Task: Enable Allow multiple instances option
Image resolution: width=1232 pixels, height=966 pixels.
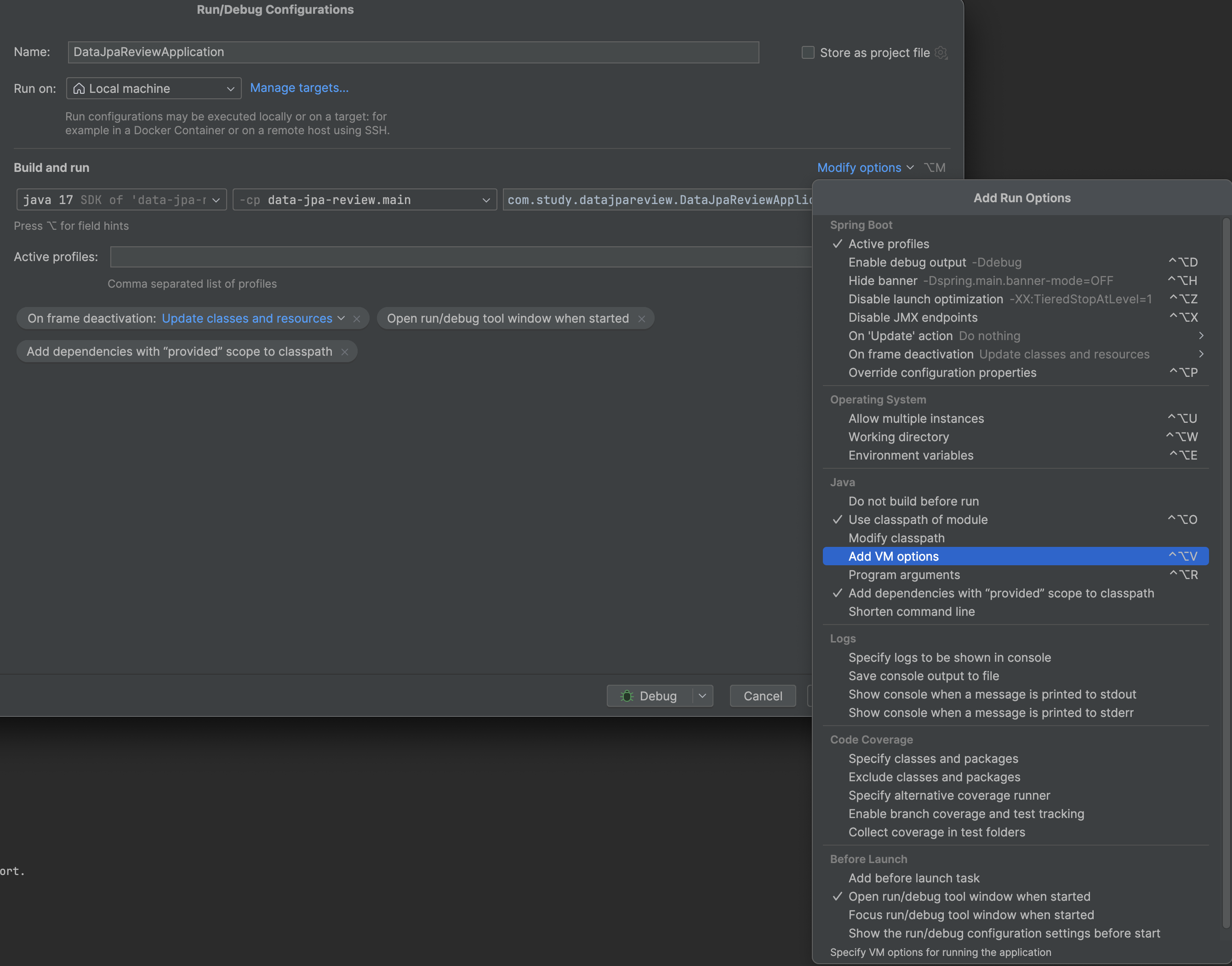Action: (x=1015, y=419)
